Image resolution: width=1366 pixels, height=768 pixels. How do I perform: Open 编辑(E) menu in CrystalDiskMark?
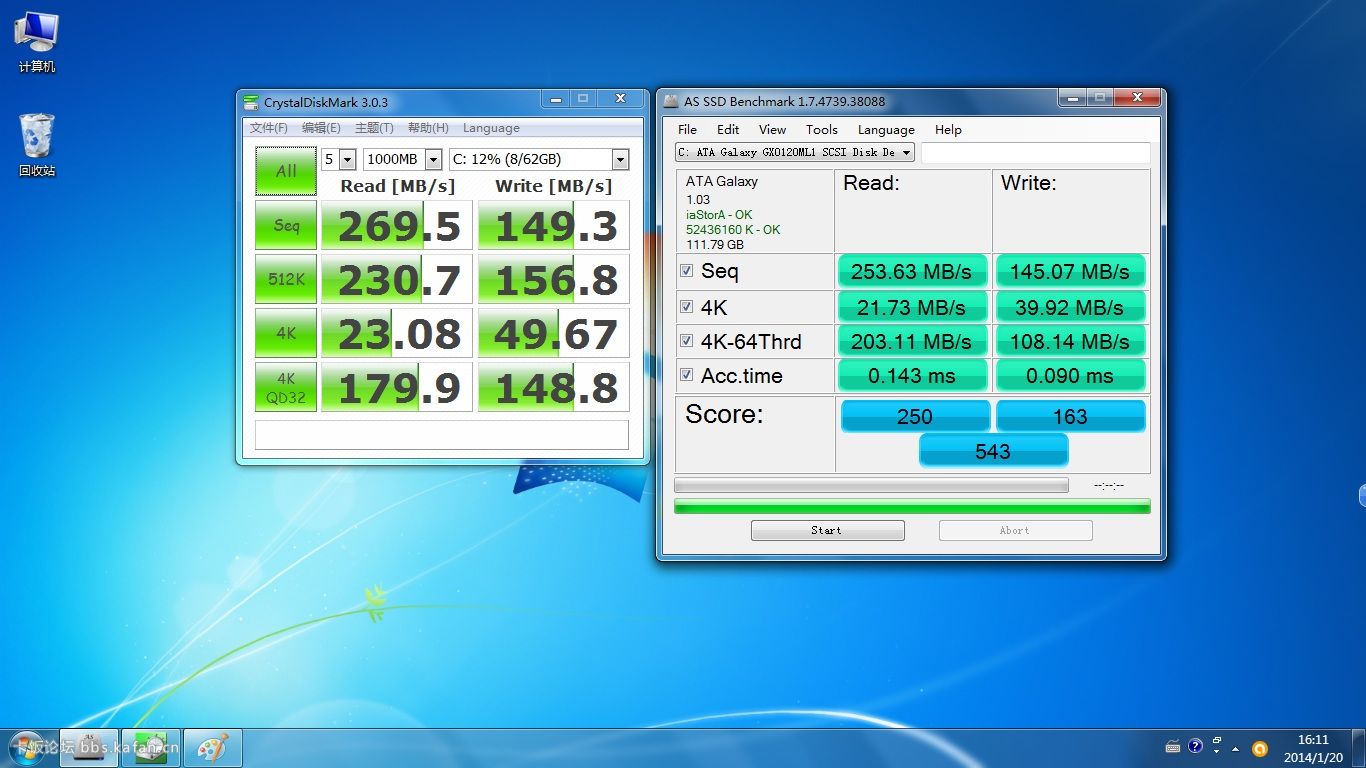pos(321,128)
